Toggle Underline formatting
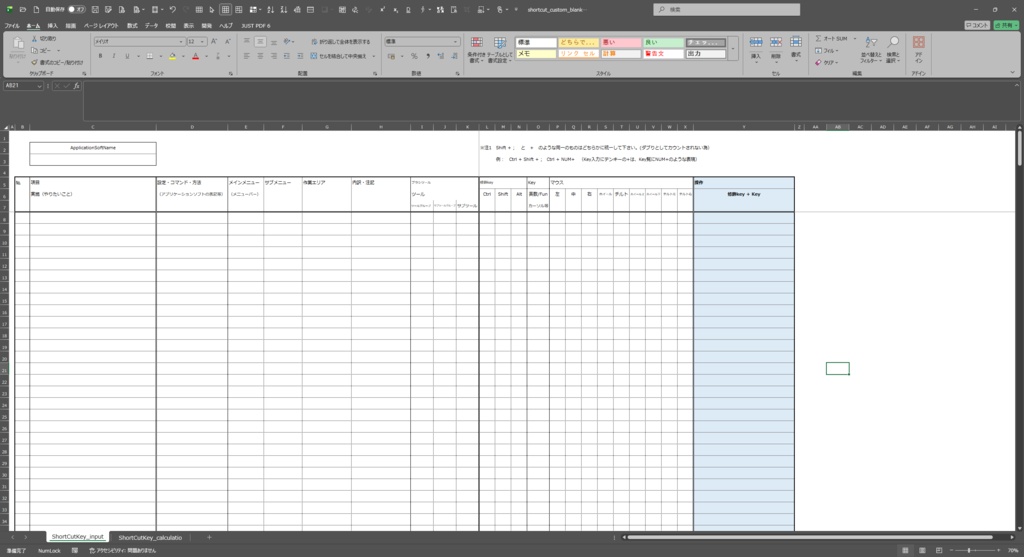Viewport: 1024px width, 557px height. coord(127,56)
